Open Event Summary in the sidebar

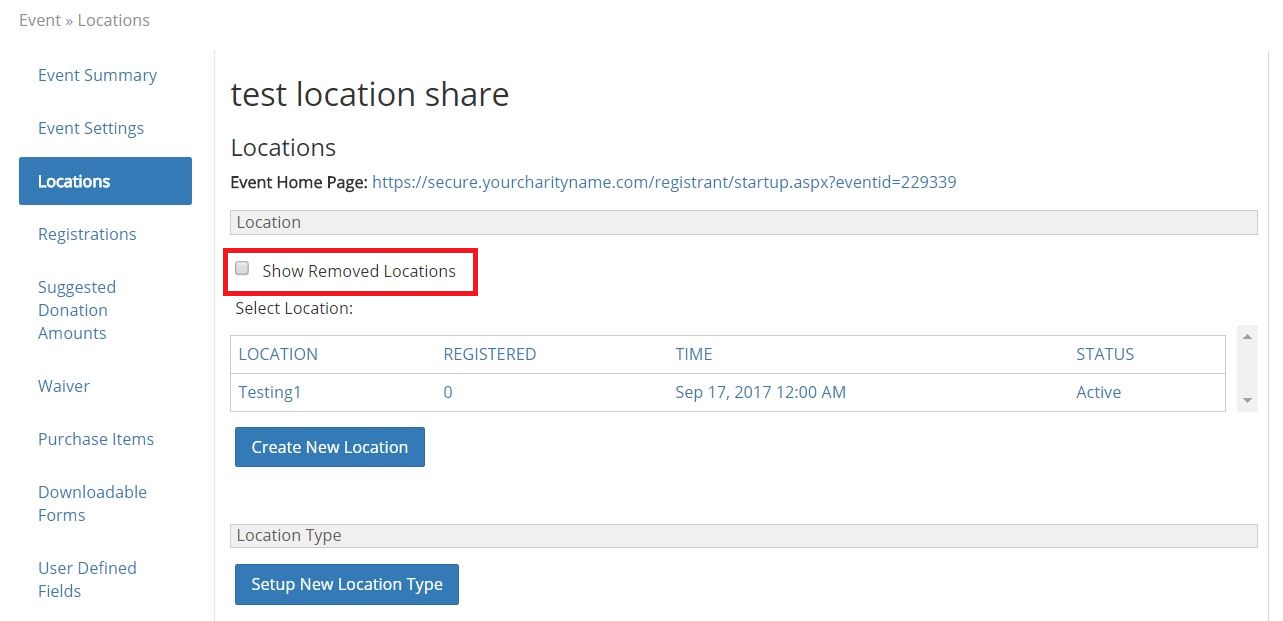[x=97, y=75]
